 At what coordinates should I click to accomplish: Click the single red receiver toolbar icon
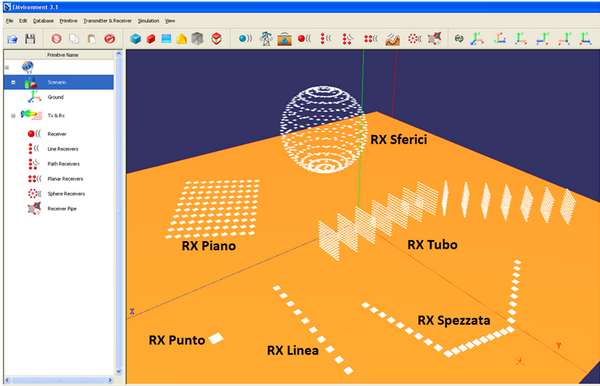[305, 39]
